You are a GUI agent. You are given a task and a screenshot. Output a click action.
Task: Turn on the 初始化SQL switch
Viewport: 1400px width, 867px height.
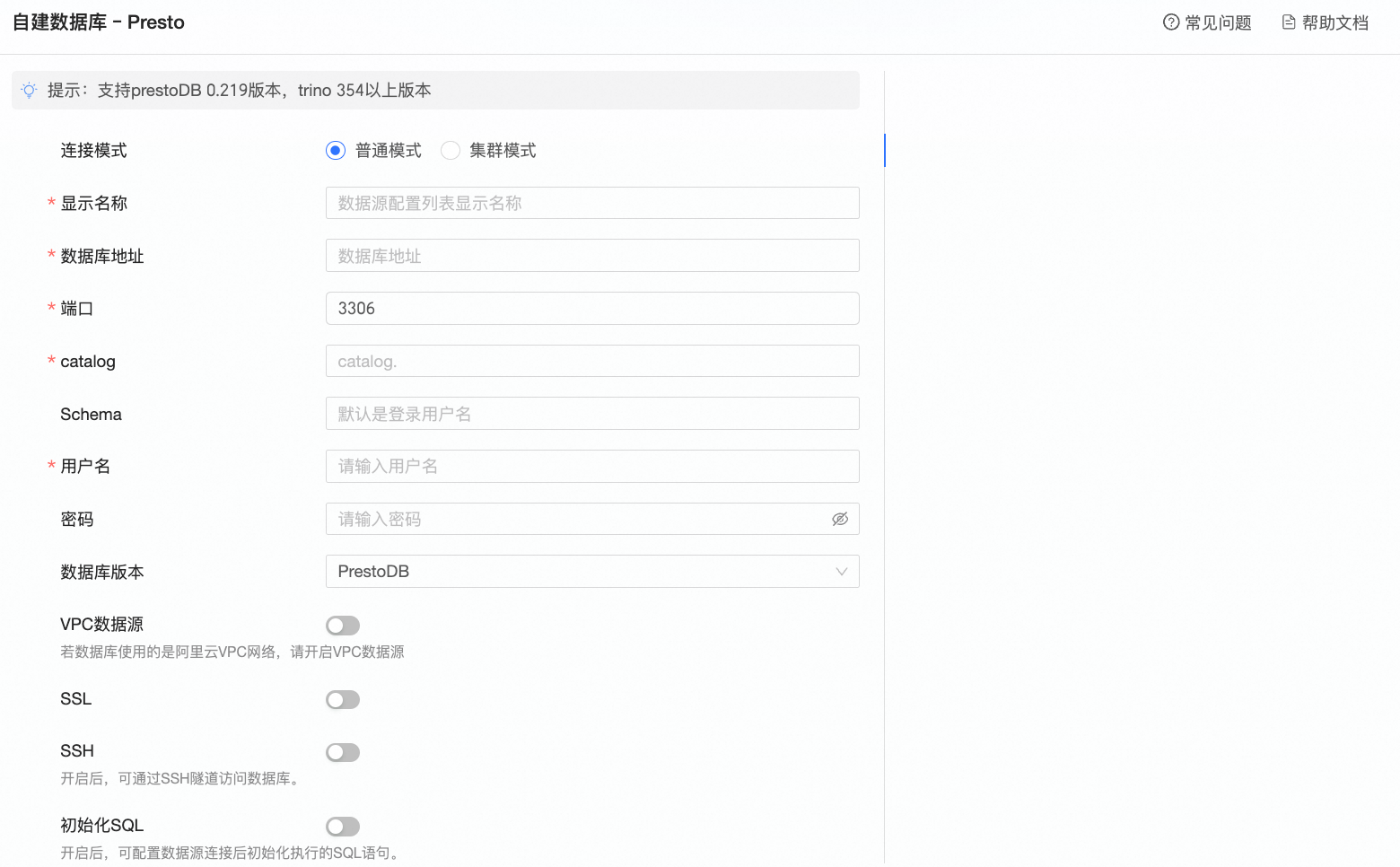(343, 827)
